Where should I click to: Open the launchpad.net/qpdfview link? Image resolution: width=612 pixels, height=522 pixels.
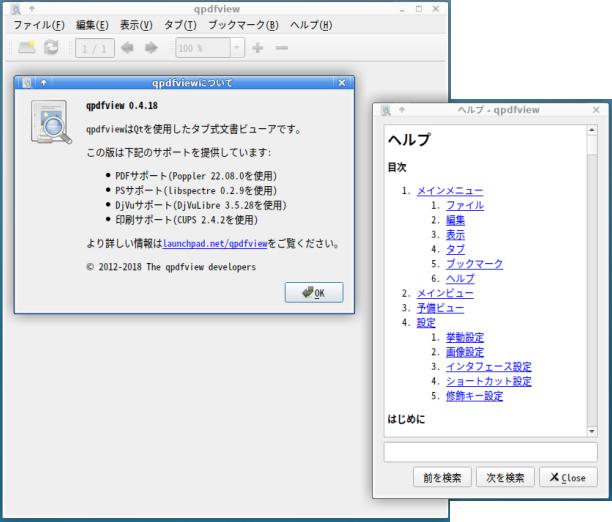215,244
